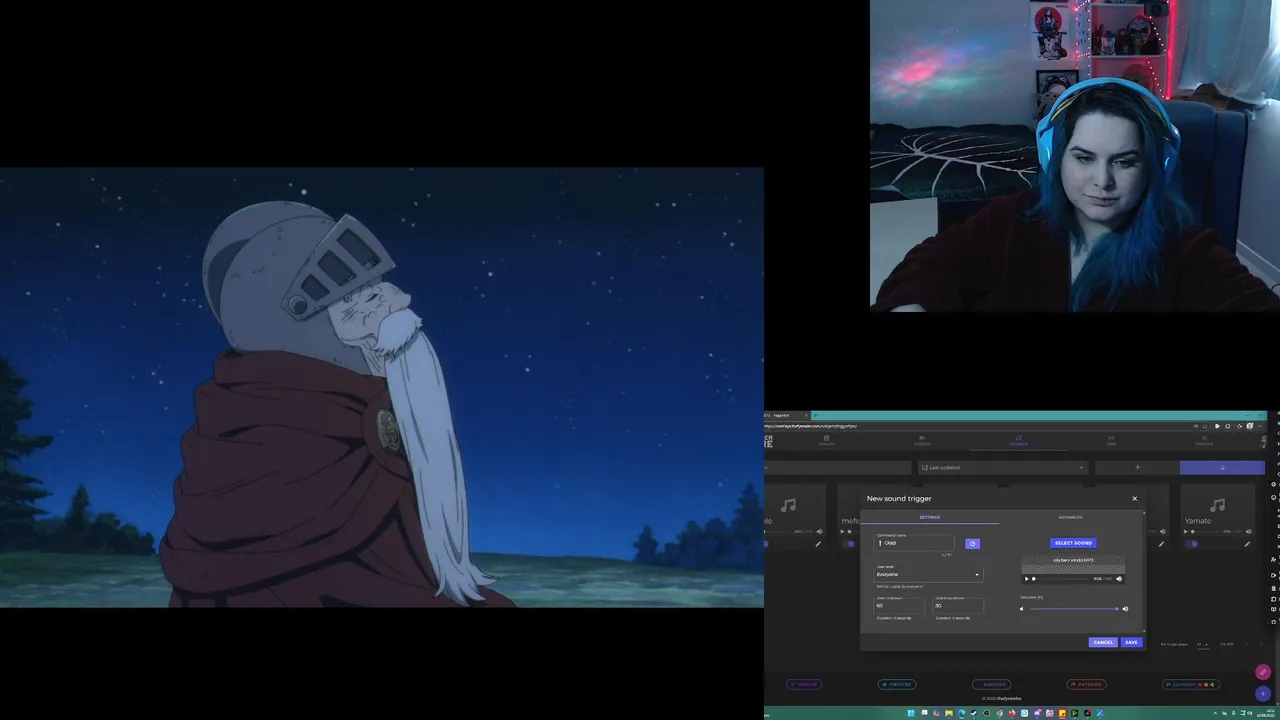Click the User cooldown field
Viewport: 1280px width, 720px height.
point(899,606)
